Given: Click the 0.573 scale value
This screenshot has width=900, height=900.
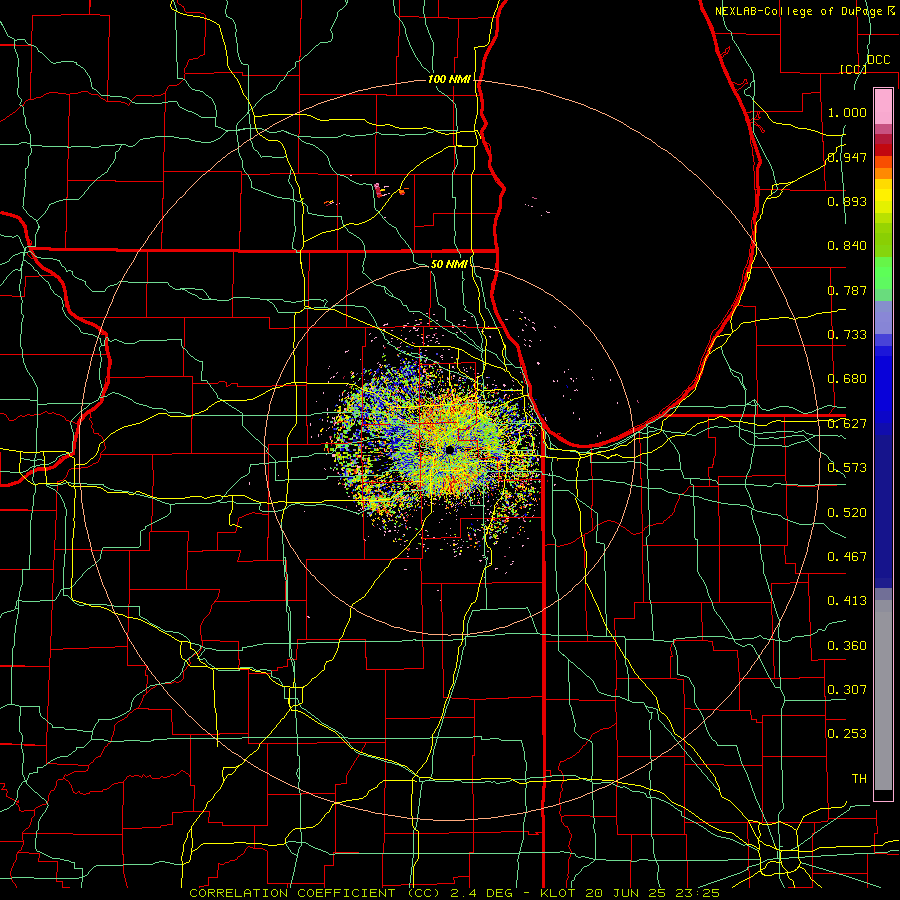Looking at the screenshot, I should pos(847,468).
